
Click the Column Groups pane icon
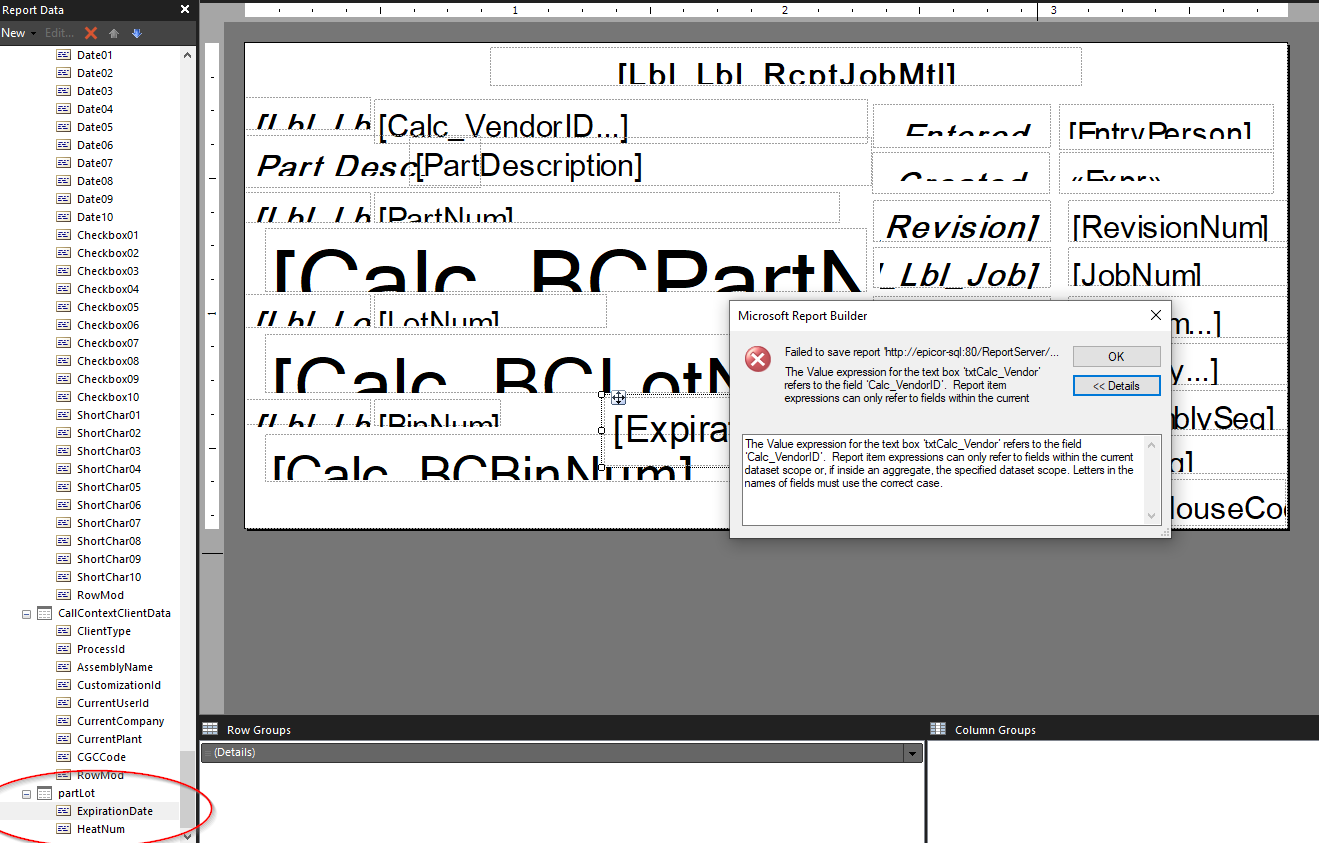pyautogui.click(x=938, y=729)
